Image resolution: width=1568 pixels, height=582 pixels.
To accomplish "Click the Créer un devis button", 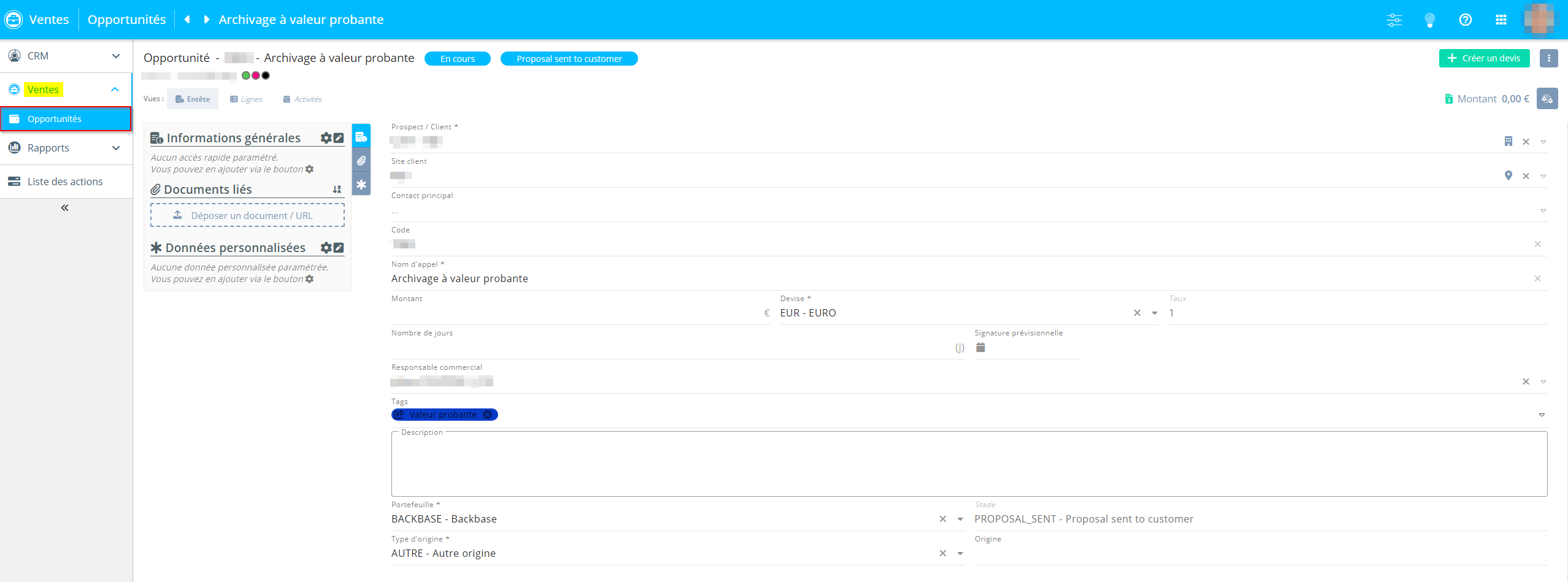I will tap(1484, 58).
